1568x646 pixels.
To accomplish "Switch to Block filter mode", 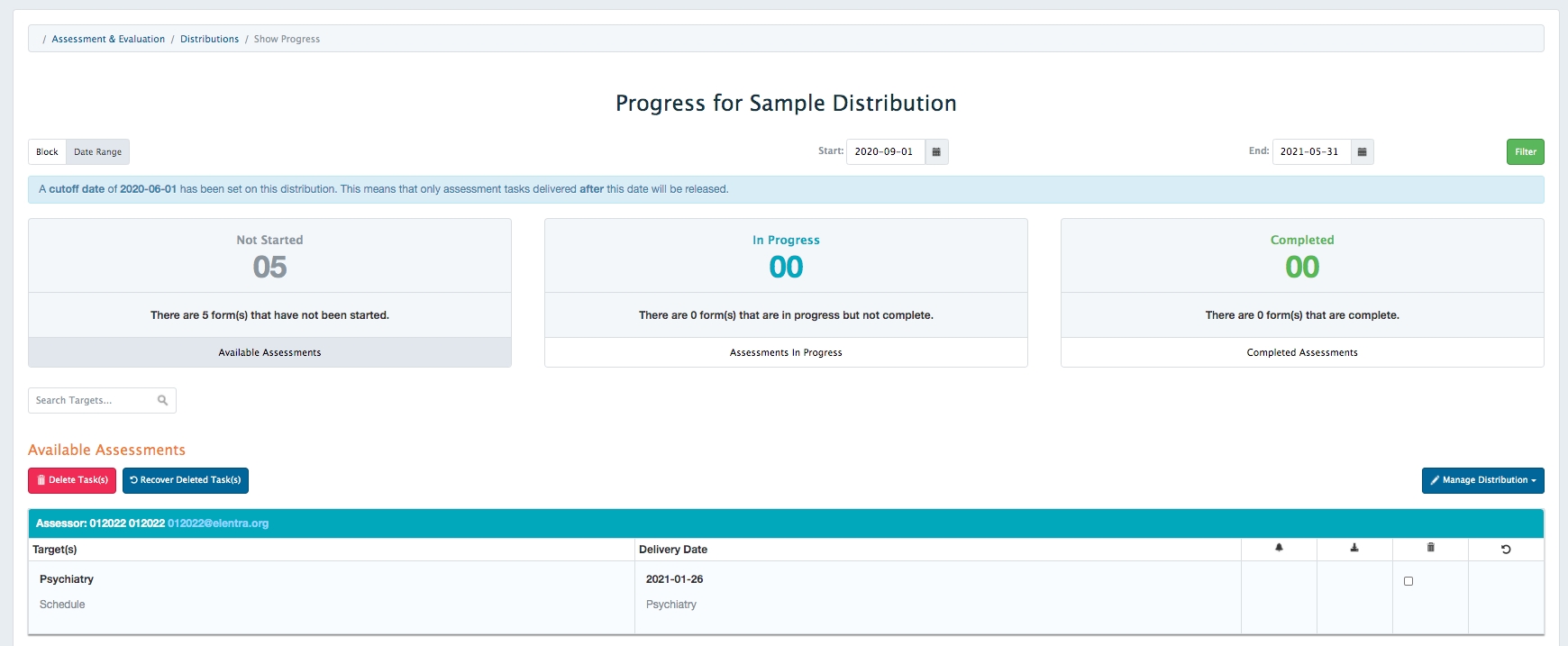I will coord(47,152).
